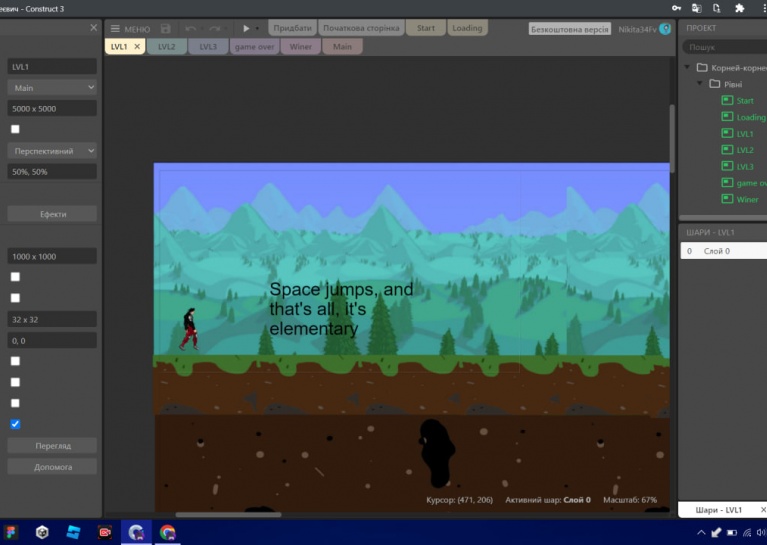Screen dimensions: 767x545
Task: Open the Nikita34Fv account avatar
Action: point(665,29)
